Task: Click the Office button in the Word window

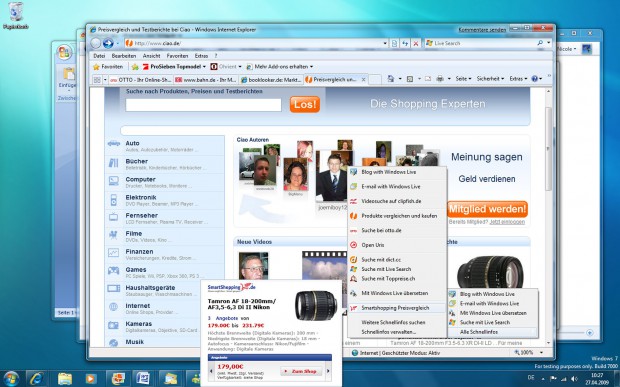Action: point(64,53)
